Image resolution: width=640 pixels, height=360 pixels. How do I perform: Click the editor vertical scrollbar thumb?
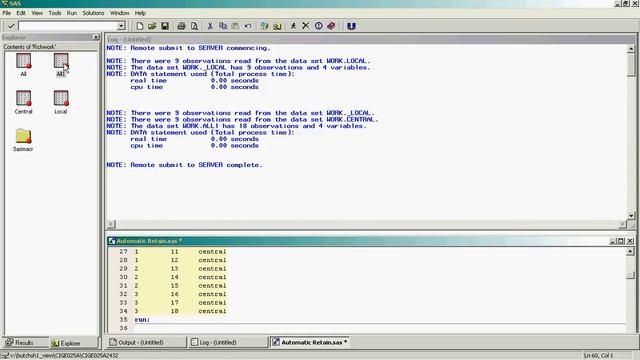click(x=630, y=276)
